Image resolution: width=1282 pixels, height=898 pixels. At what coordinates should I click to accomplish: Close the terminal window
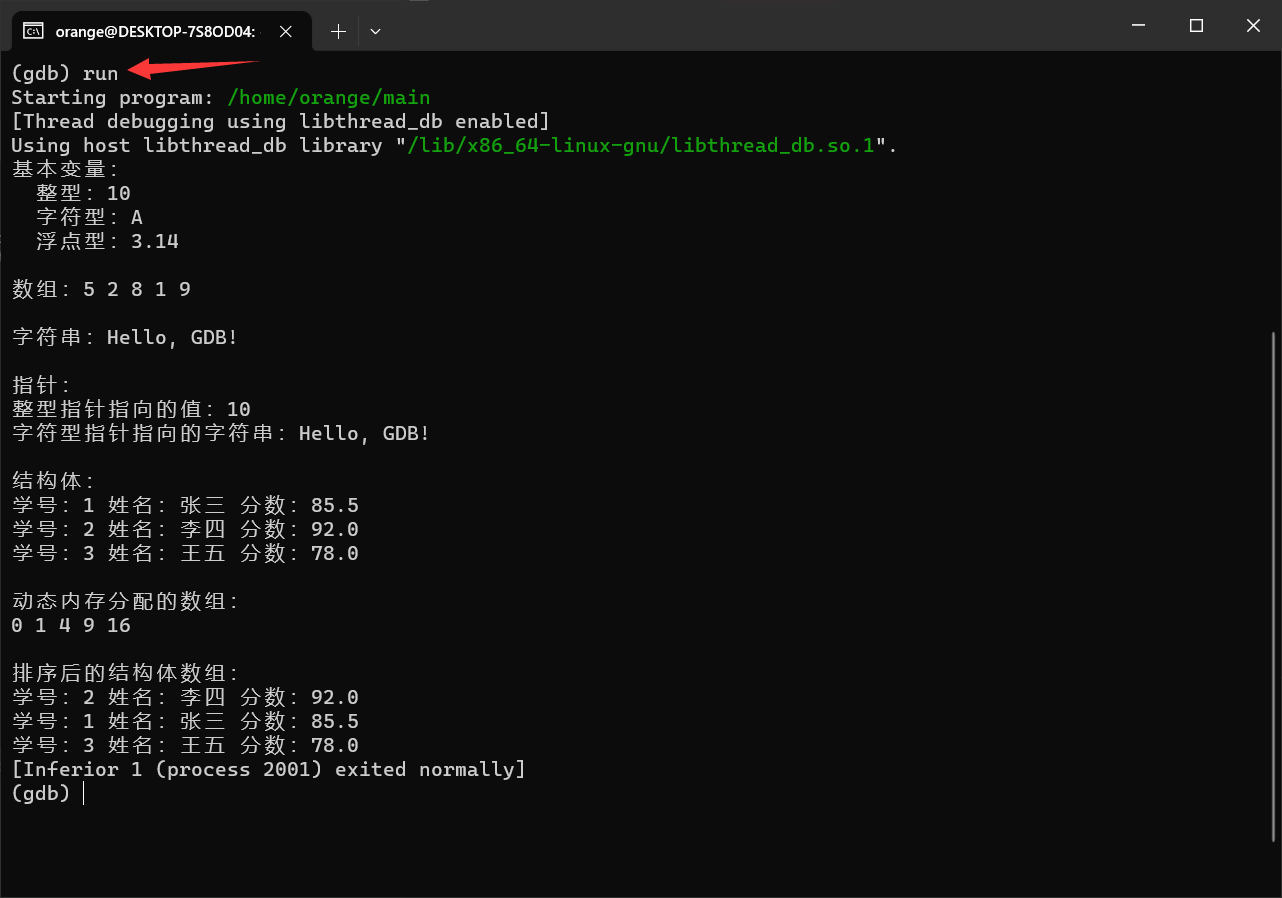click(x=1253, y=26)
